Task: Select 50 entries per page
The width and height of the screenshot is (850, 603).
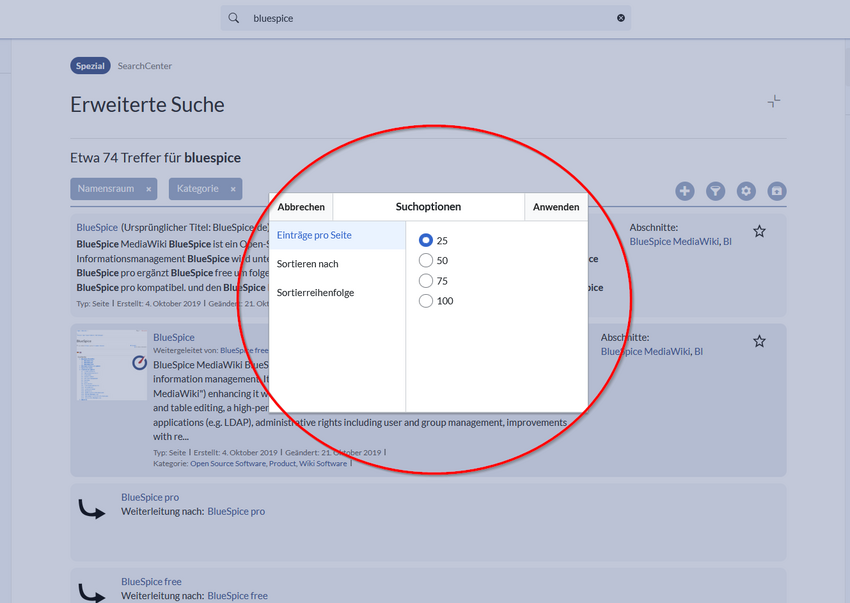Action: coord(426,260)
